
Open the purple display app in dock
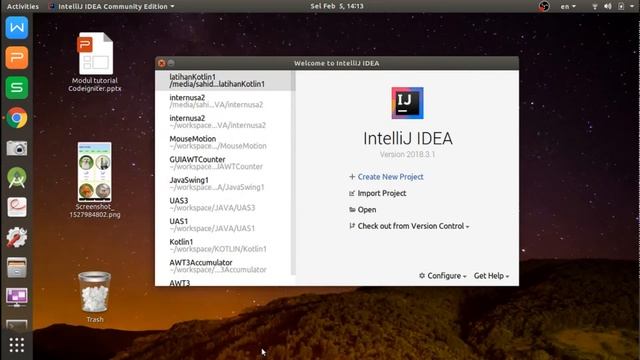(17, 297)
